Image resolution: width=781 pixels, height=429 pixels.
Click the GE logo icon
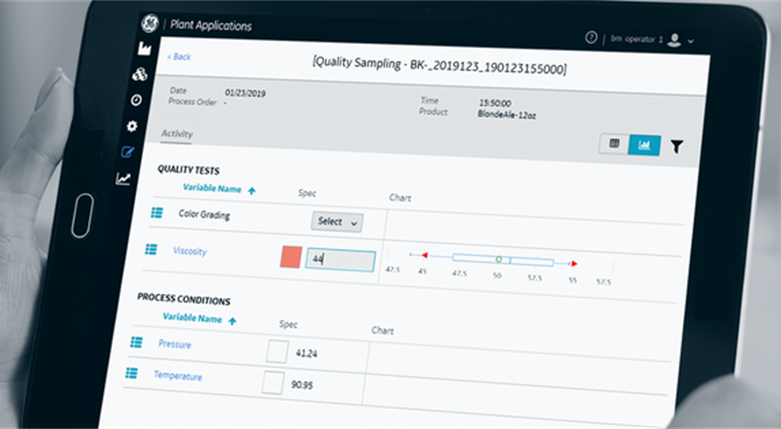(150, 23)
